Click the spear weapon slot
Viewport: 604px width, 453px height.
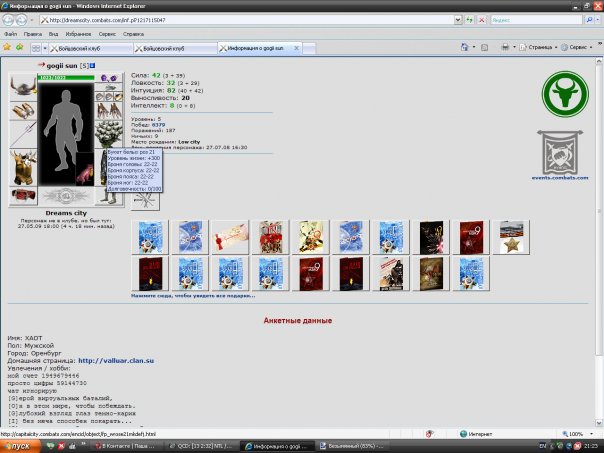[23, 135]
